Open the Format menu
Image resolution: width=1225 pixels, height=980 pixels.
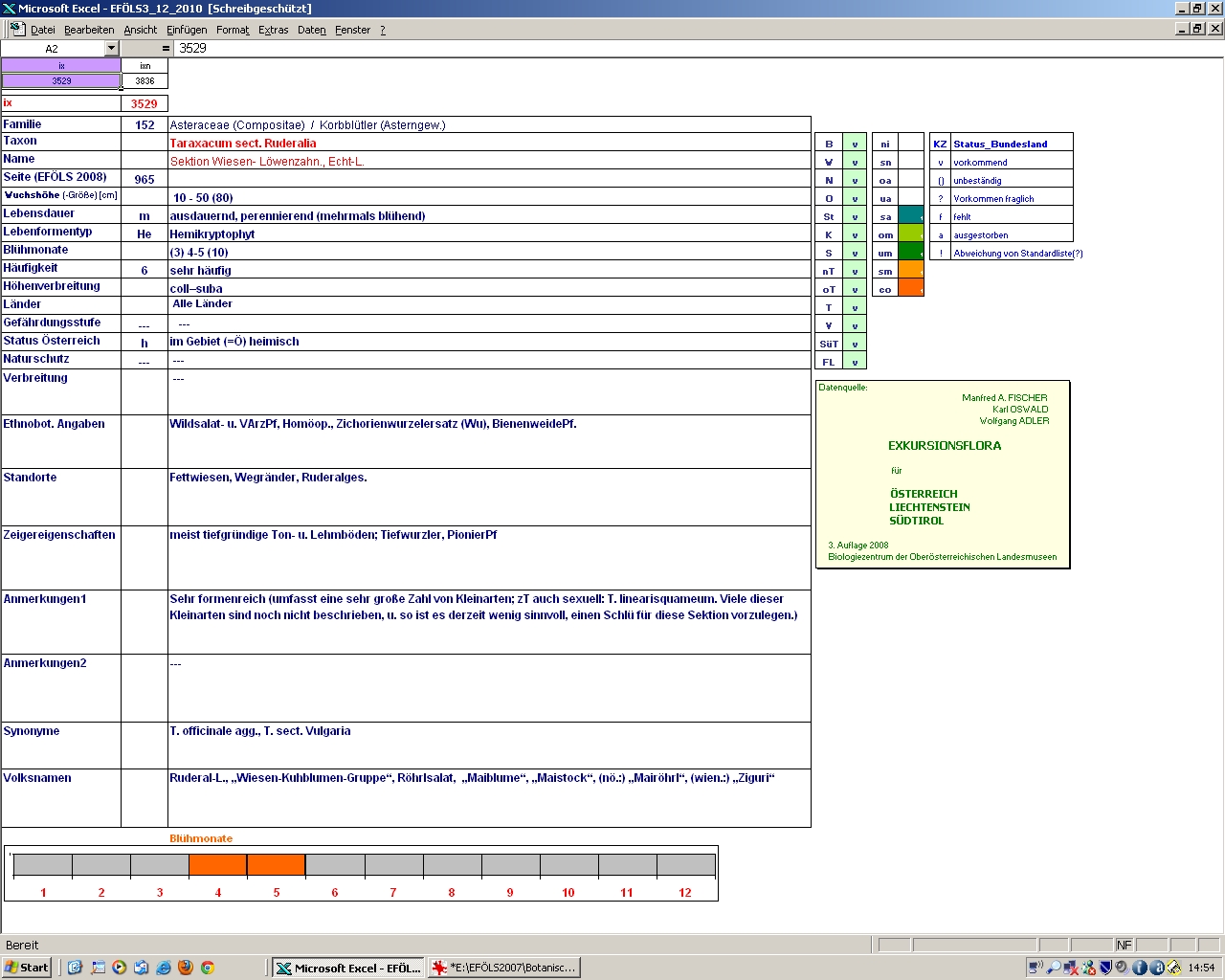233,30
